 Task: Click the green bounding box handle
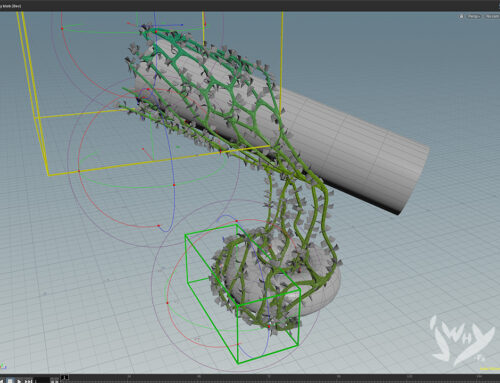[243, 294]
